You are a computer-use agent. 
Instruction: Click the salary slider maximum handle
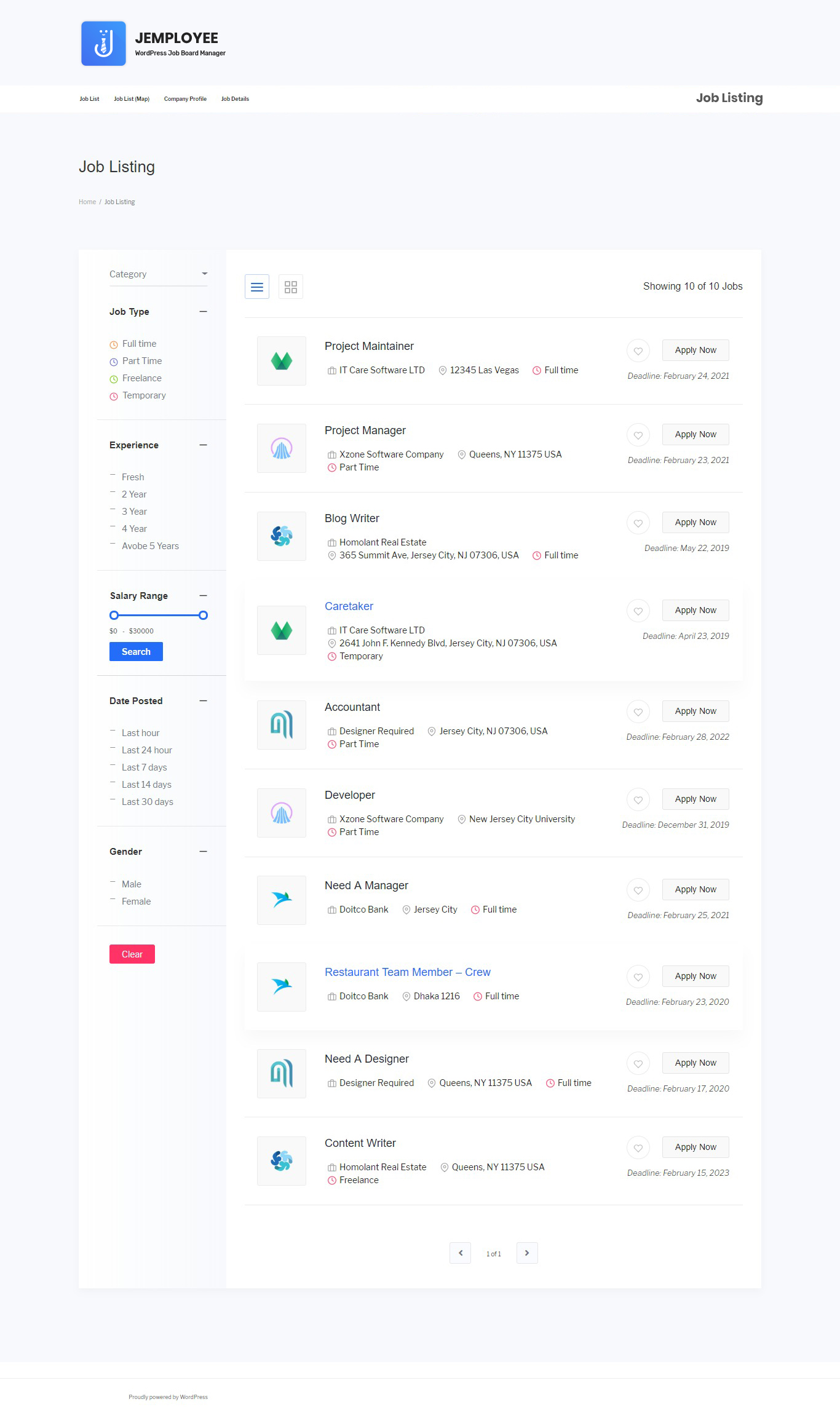203,615
